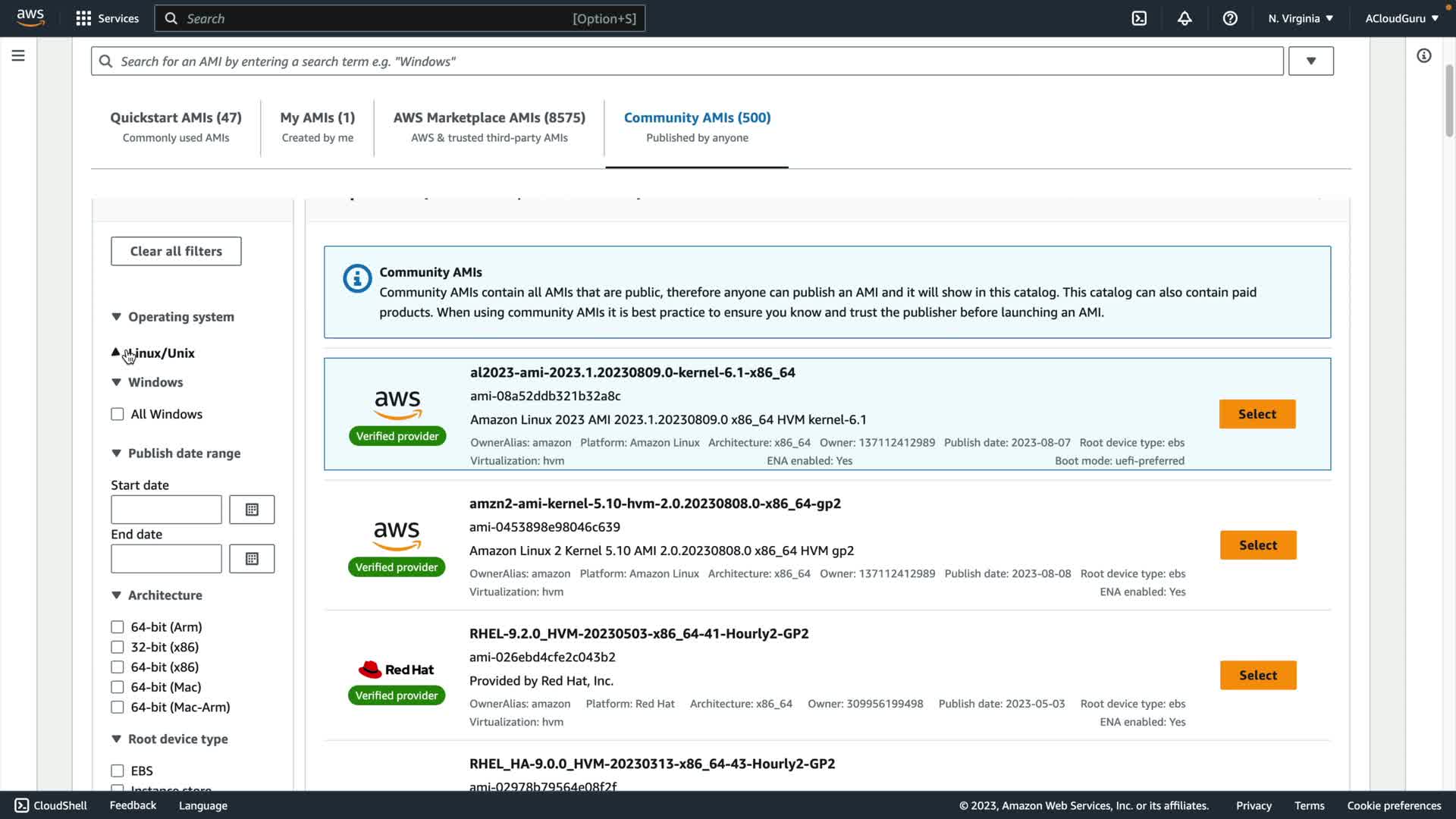Open Start date calendar picker
Viewport: 1456px width, 819px height.
tap(252, 510)
